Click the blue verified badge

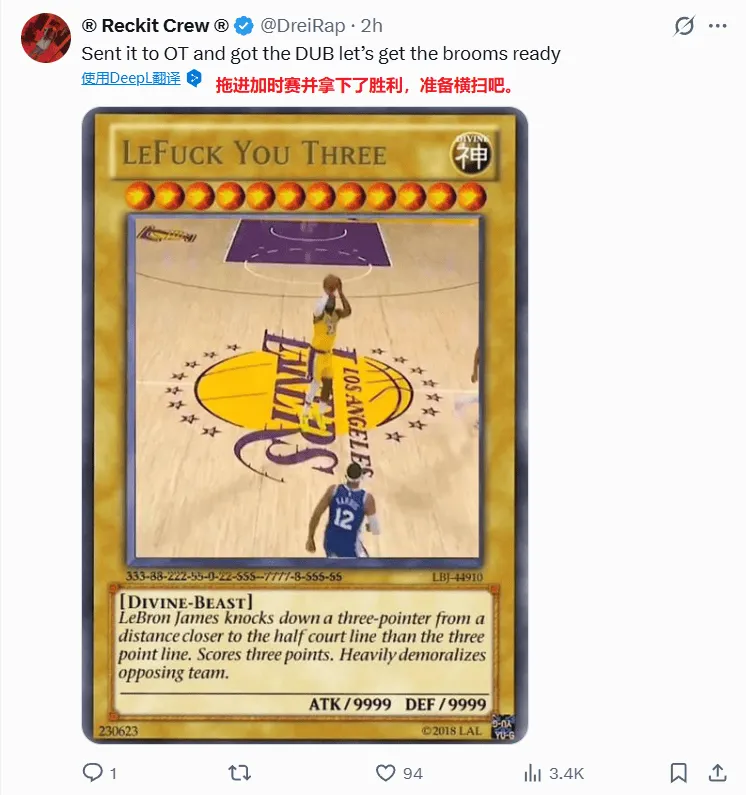(x=244, y=25)
